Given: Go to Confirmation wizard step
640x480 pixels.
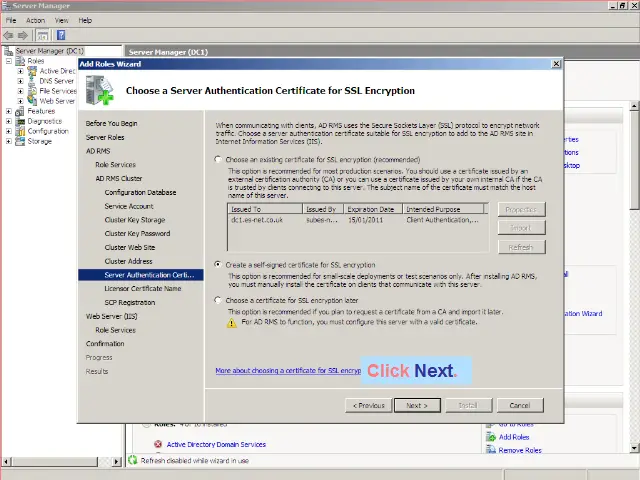Looking at the screenshot, I should coord(105,343).
